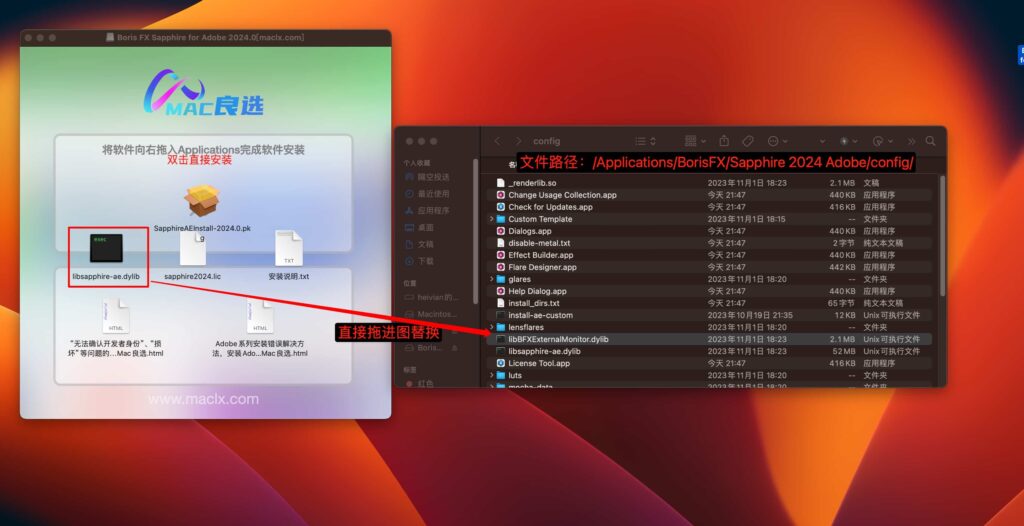Image resolution: width=1024 pixels, height=526 pixels.
Task: Expand the glares folder disclosure triangle
Action: click(x=491, y=279)
